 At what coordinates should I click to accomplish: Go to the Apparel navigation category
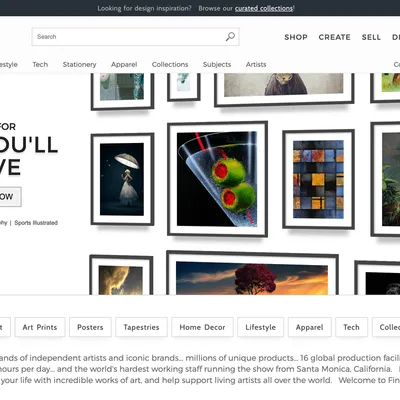coord(124,64)
